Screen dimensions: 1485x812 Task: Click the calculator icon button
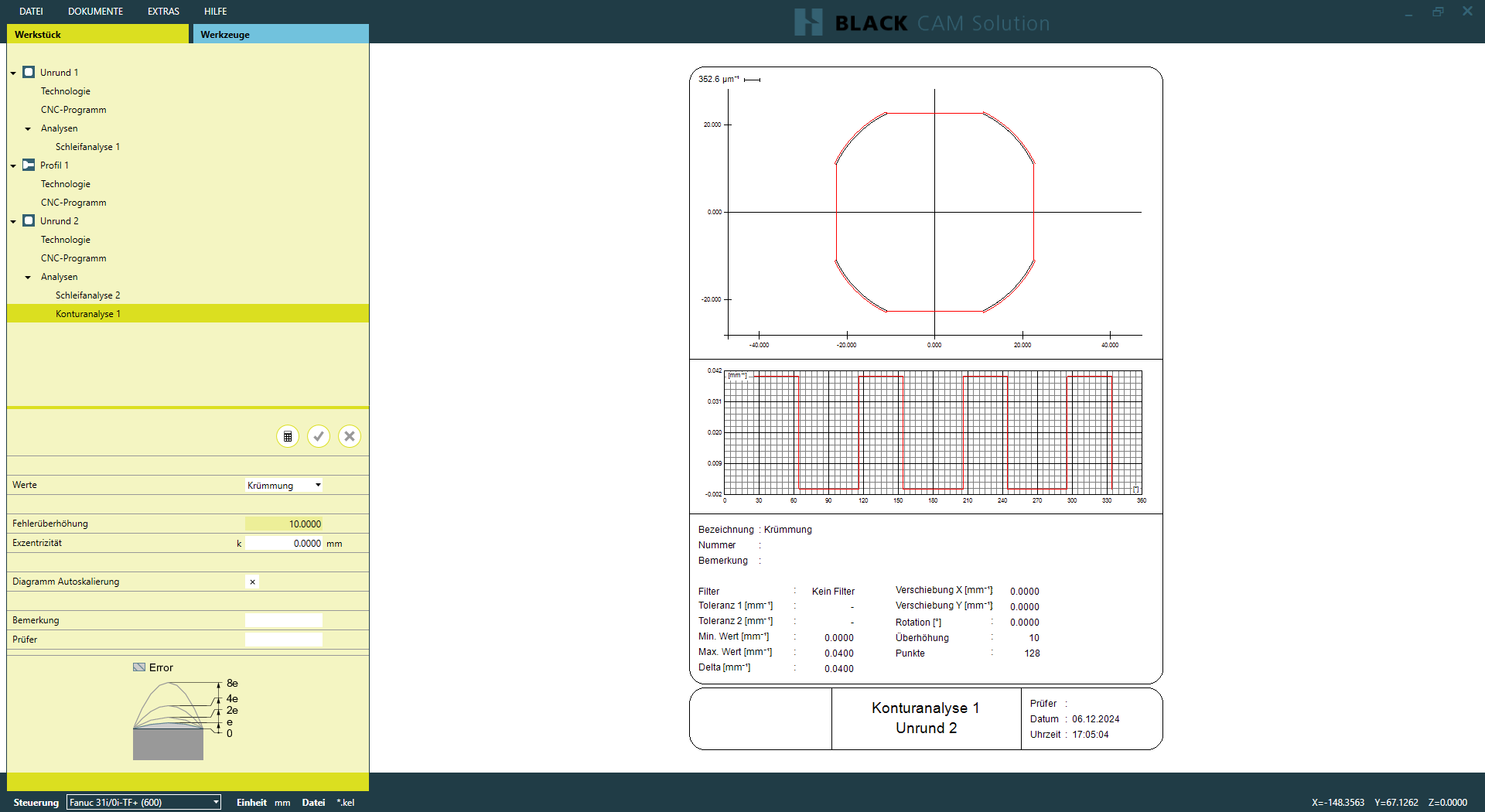(288, 436)
